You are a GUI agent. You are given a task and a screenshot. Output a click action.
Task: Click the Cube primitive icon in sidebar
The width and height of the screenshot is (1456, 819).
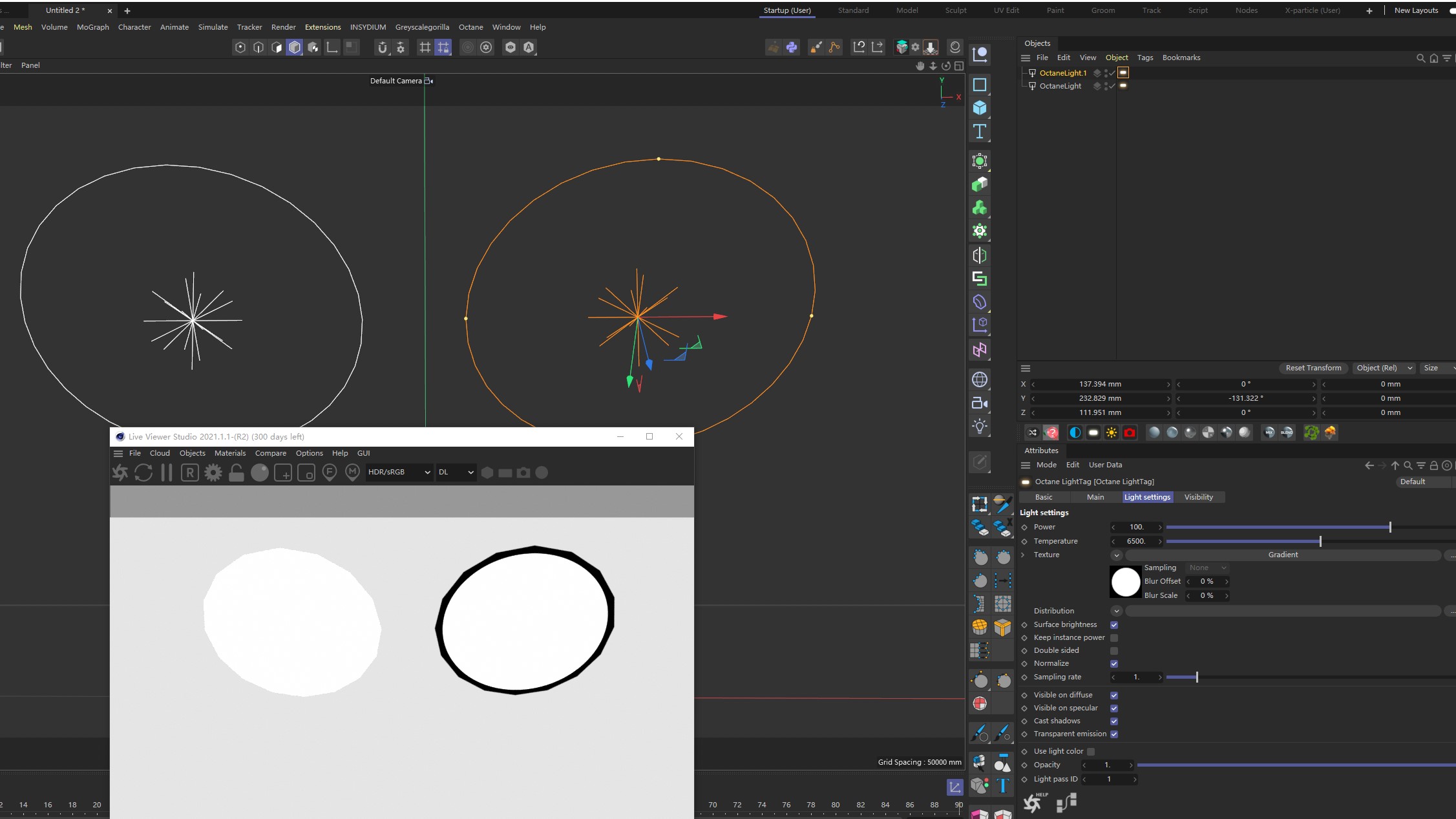[x=980, y=107]
